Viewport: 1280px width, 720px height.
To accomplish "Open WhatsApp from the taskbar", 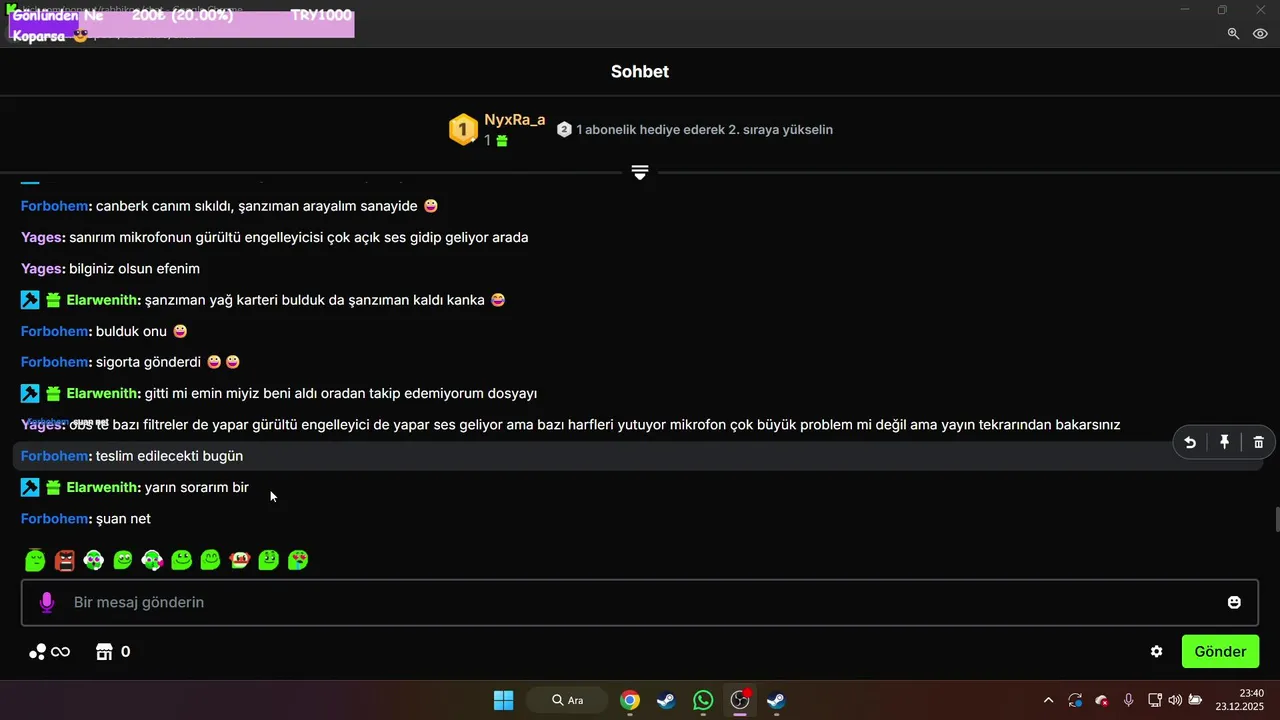I will pyautogui.click(x=703, y=700).
